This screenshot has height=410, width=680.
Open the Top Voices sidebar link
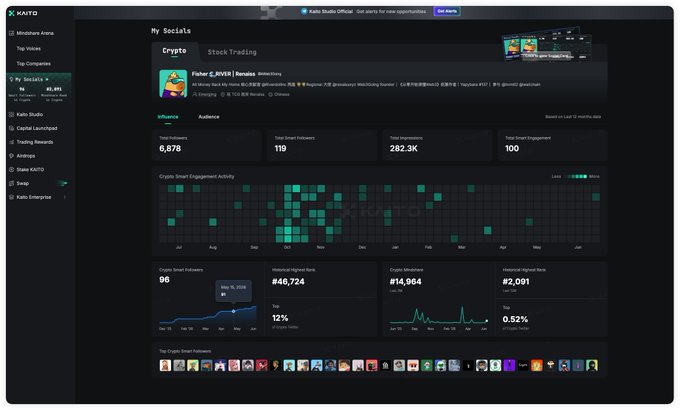point(29,49)
